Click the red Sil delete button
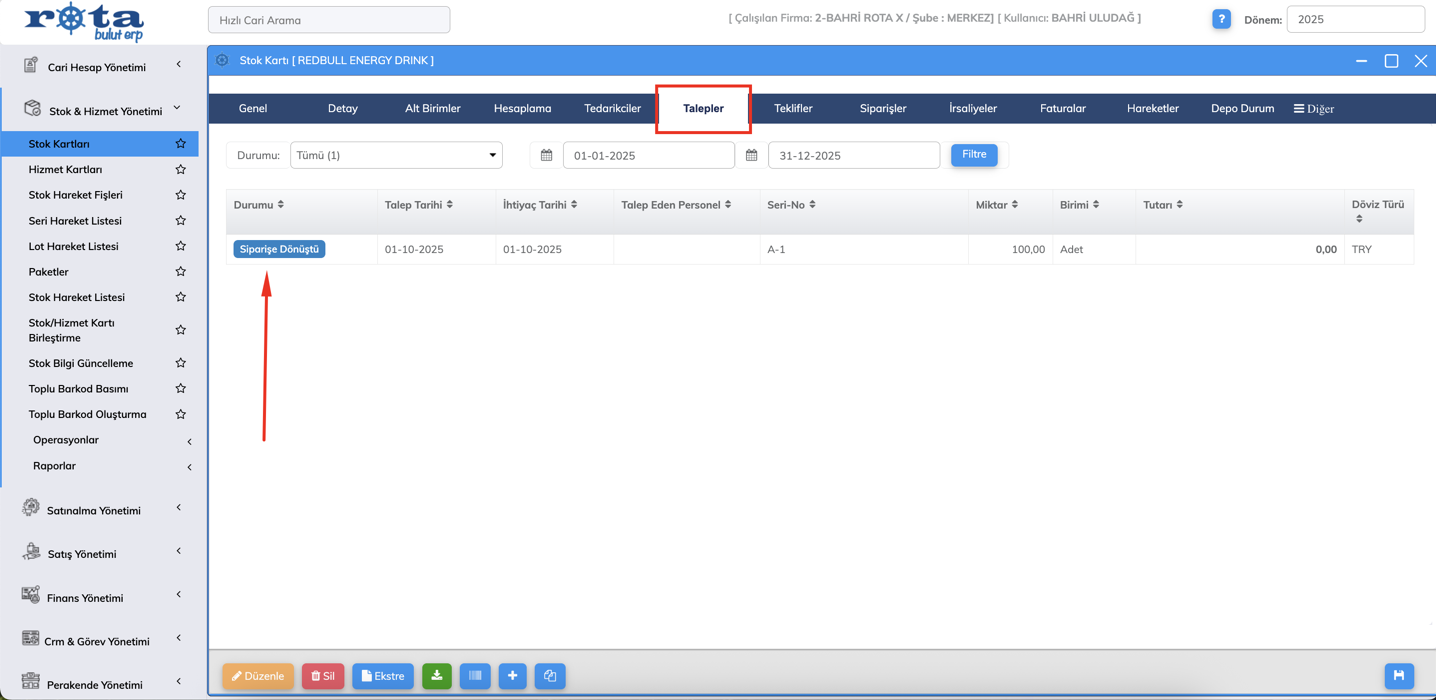This screenshot has height=700, width=1437. pos(323,676)
